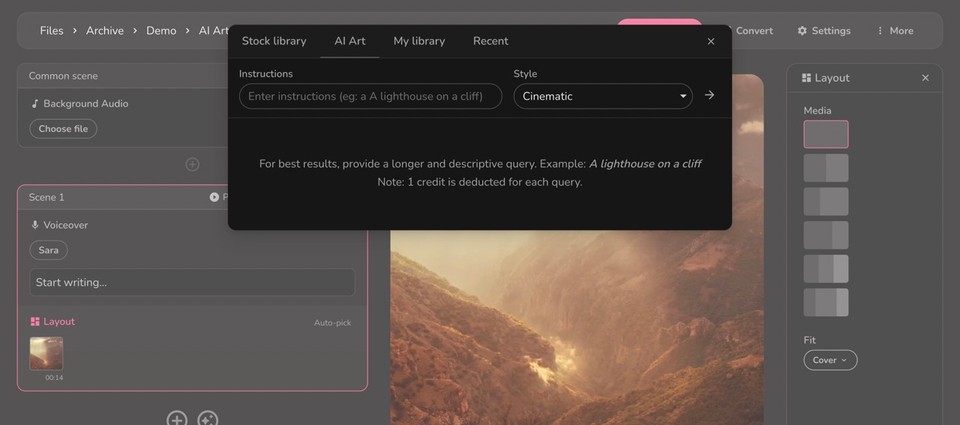Click the Scene 1 play preview icon
The width and height of the screenshot is (960, 425).
[x=214, y=197]
